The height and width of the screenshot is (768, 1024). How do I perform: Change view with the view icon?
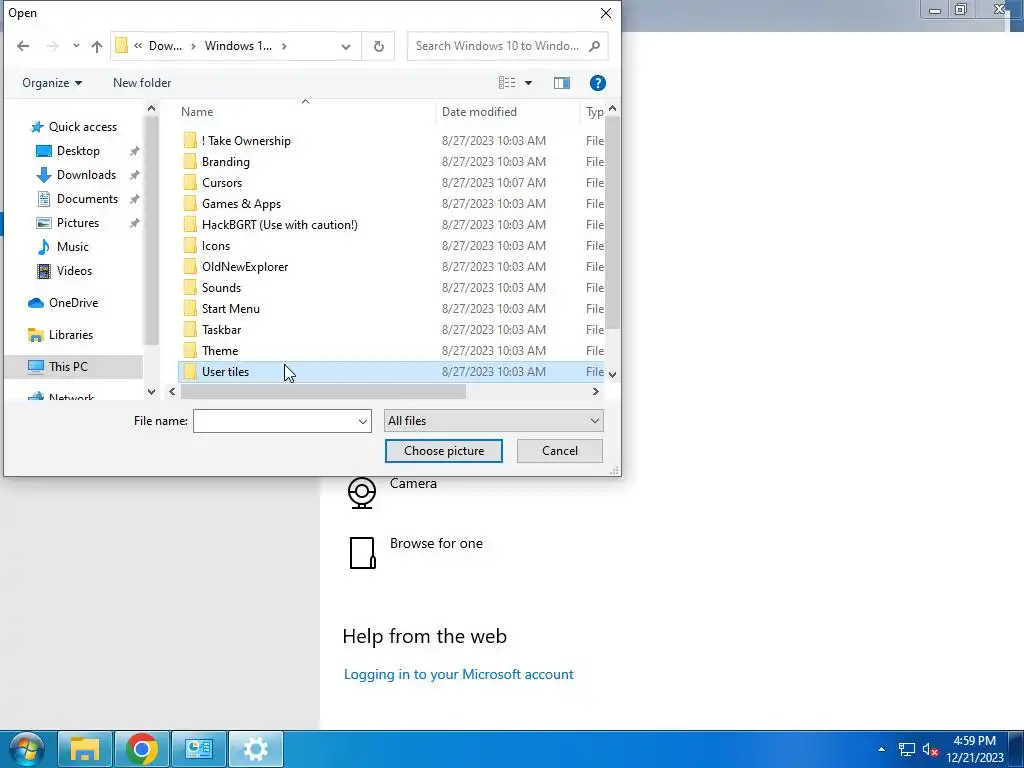tap(507, 83)
